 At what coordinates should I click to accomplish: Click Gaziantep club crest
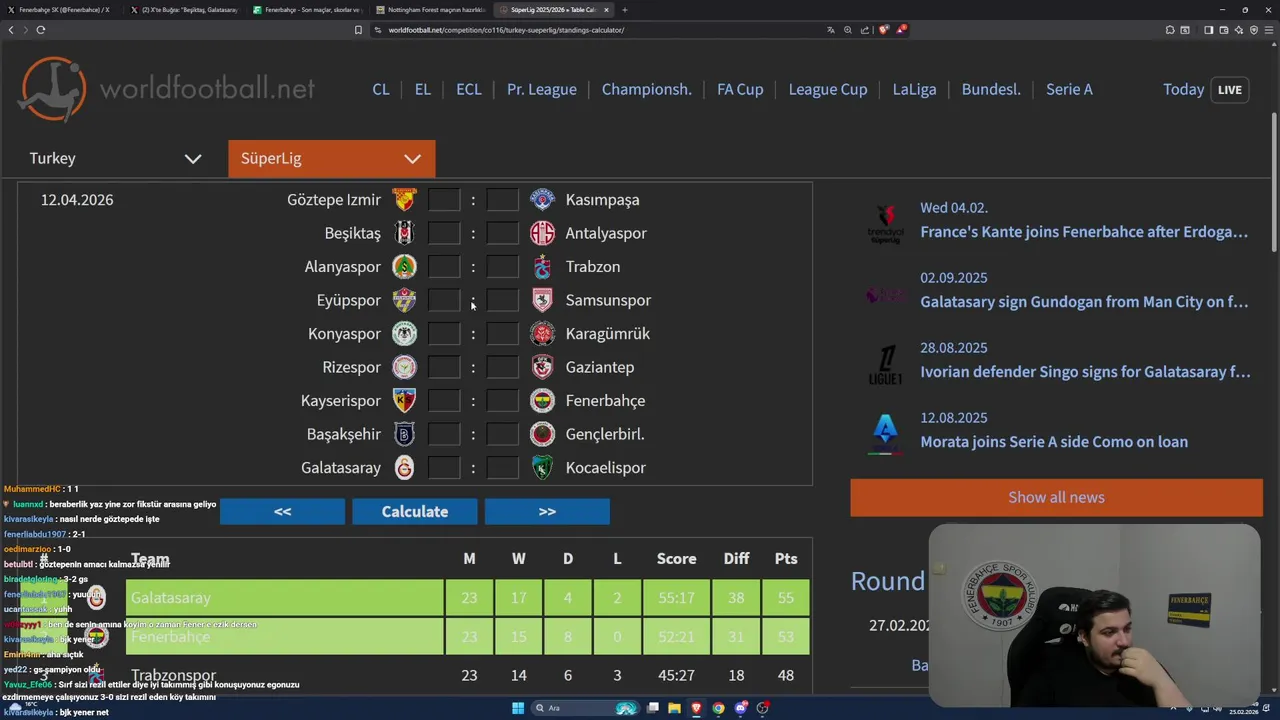click(542, 367)
